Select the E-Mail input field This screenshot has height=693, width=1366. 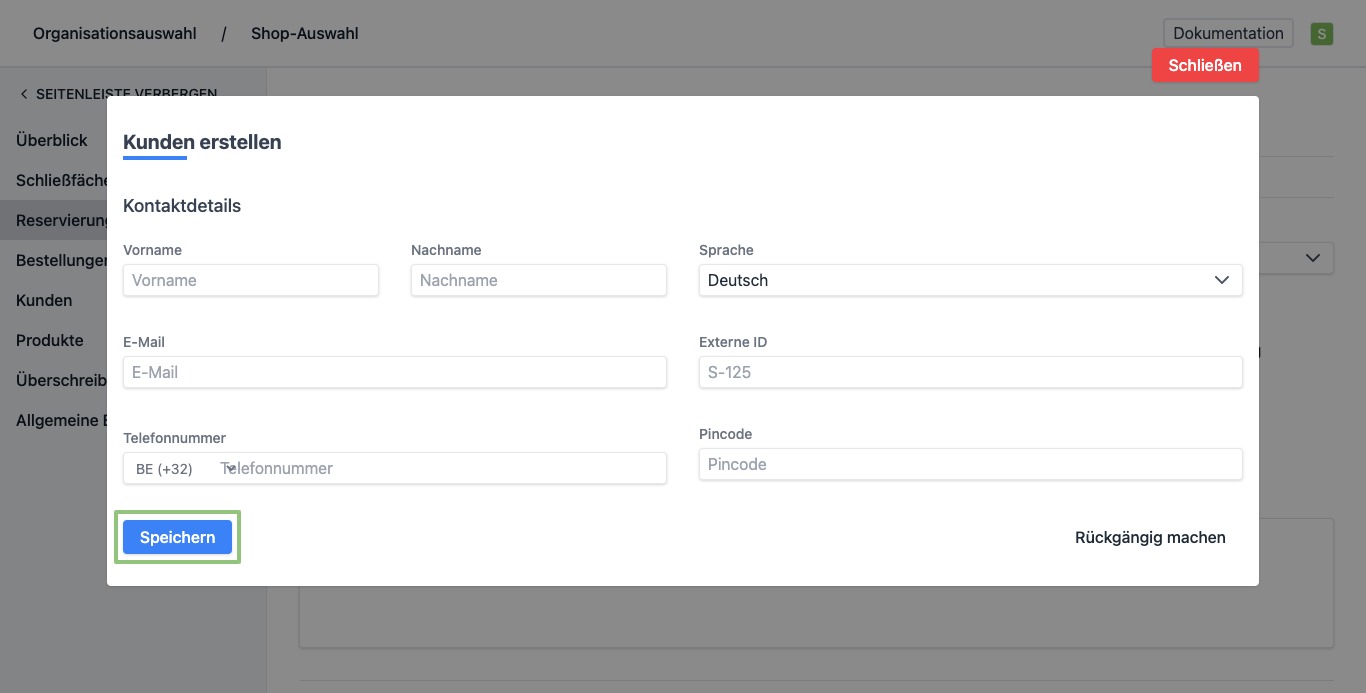(x=394, y=372)
